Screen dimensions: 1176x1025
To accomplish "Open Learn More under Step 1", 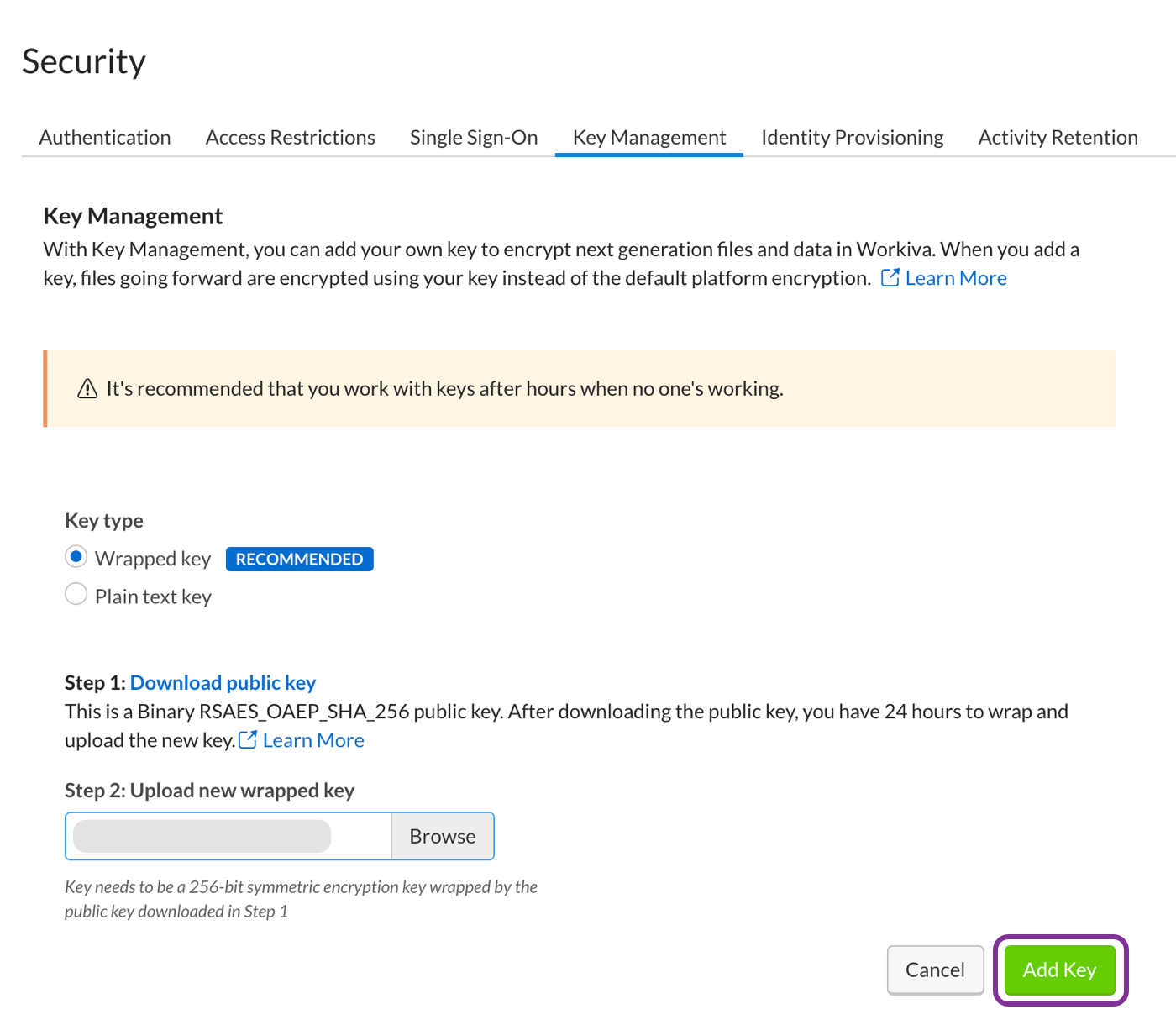I will (313, 740).
